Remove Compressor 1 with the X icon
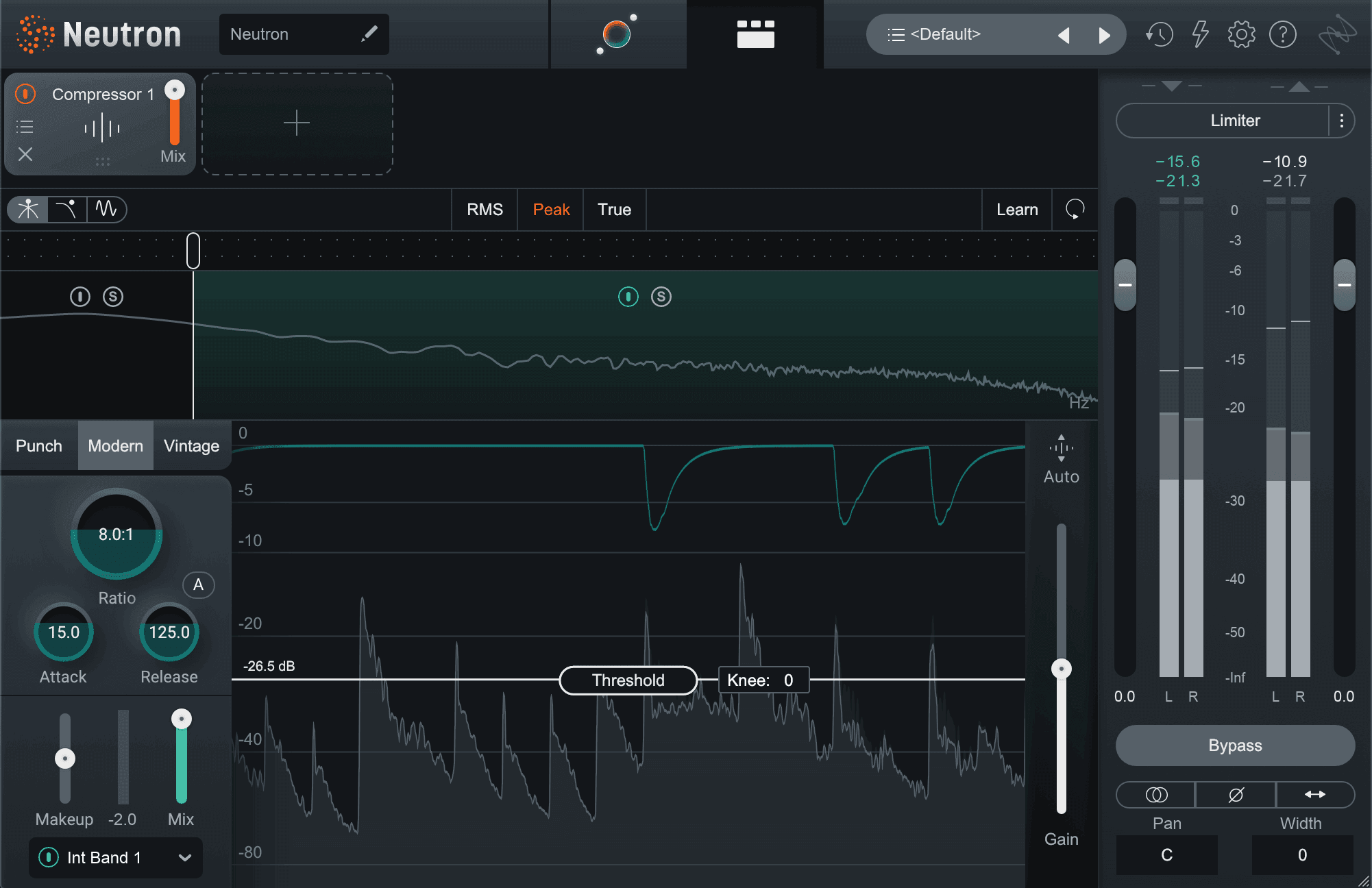Viewport: 1372px width, 888px height. tap(25, 154)
